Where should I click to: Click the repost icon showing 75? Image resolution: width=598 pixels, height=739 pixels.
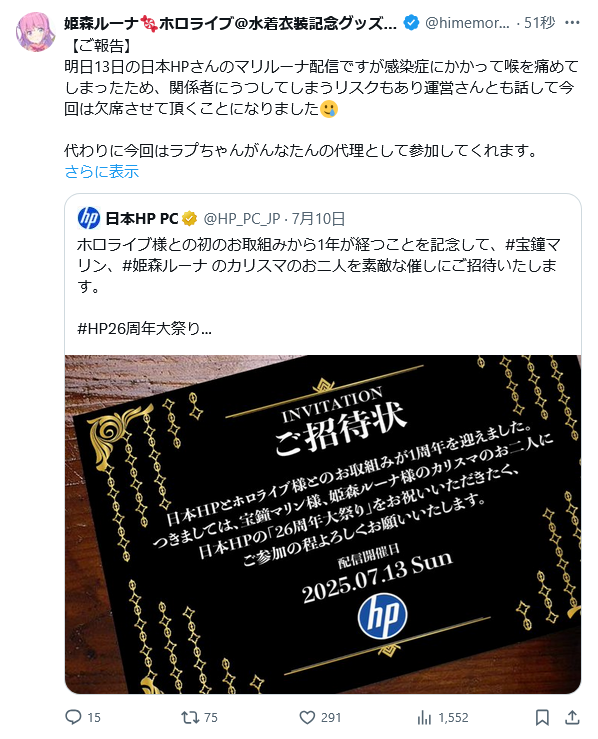190,717
